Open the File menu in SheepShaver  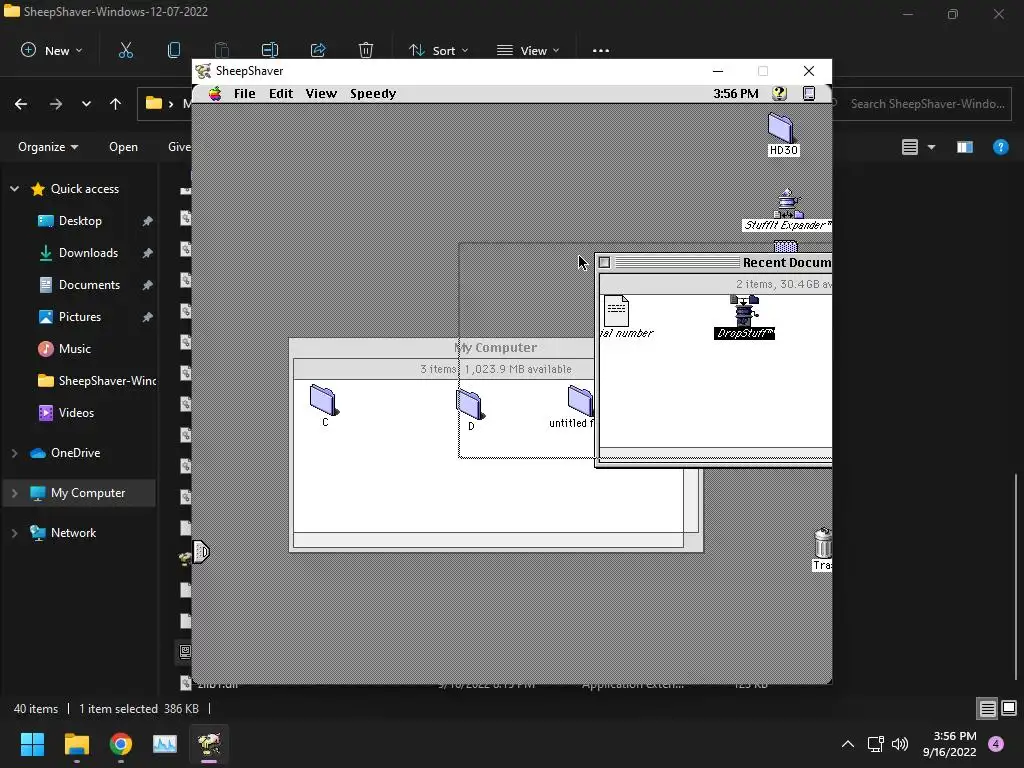[x=244, y=93]
